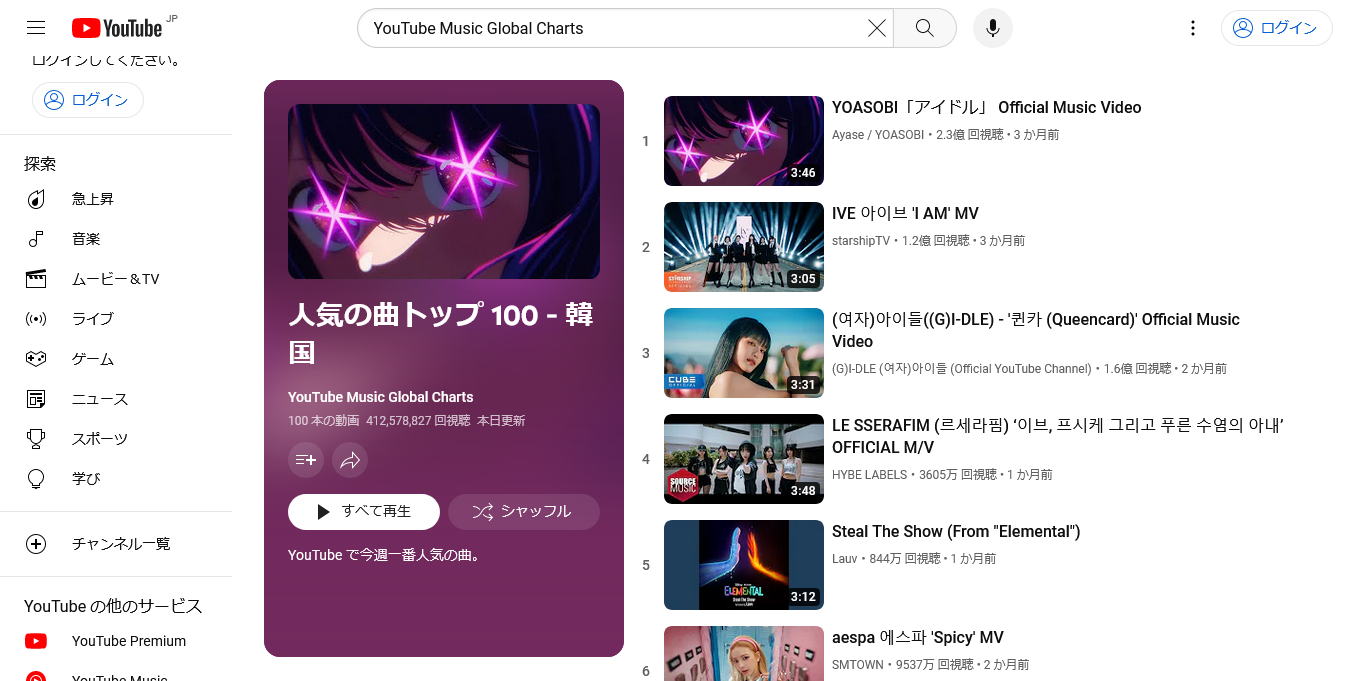1349x681 pixels.
Task: Open 急上昇 trending in sidebar
Action: coord(93,199)
